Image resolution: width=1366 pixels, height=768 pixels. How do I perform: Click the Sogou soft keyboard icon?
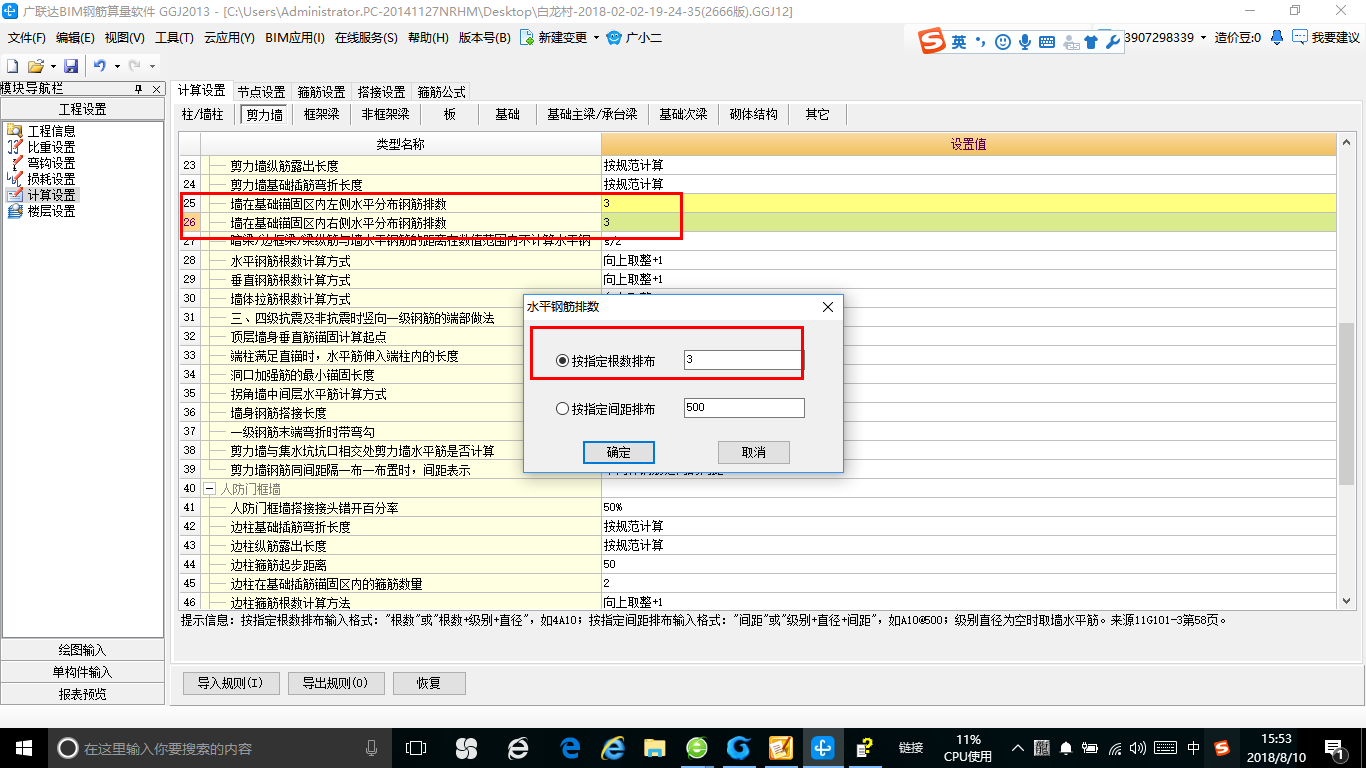pos(1047,42)
